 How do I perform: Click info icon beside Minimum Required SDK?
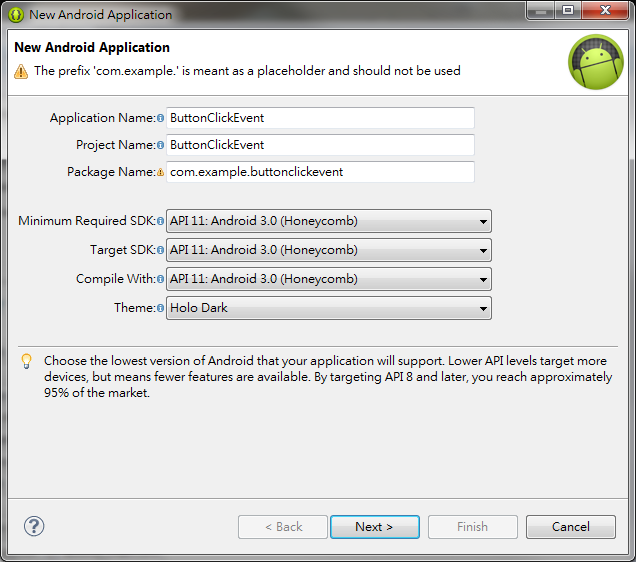tap(161, 221)
